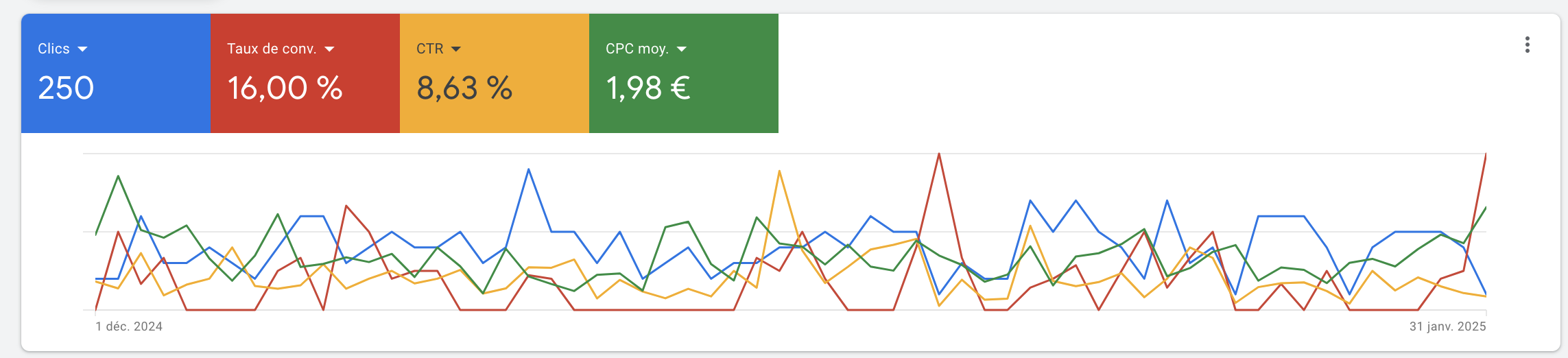This screenshot has height=358, width=1568.
Task: Click the 16,00 % conversion rate value
Action: click(285, 88)
